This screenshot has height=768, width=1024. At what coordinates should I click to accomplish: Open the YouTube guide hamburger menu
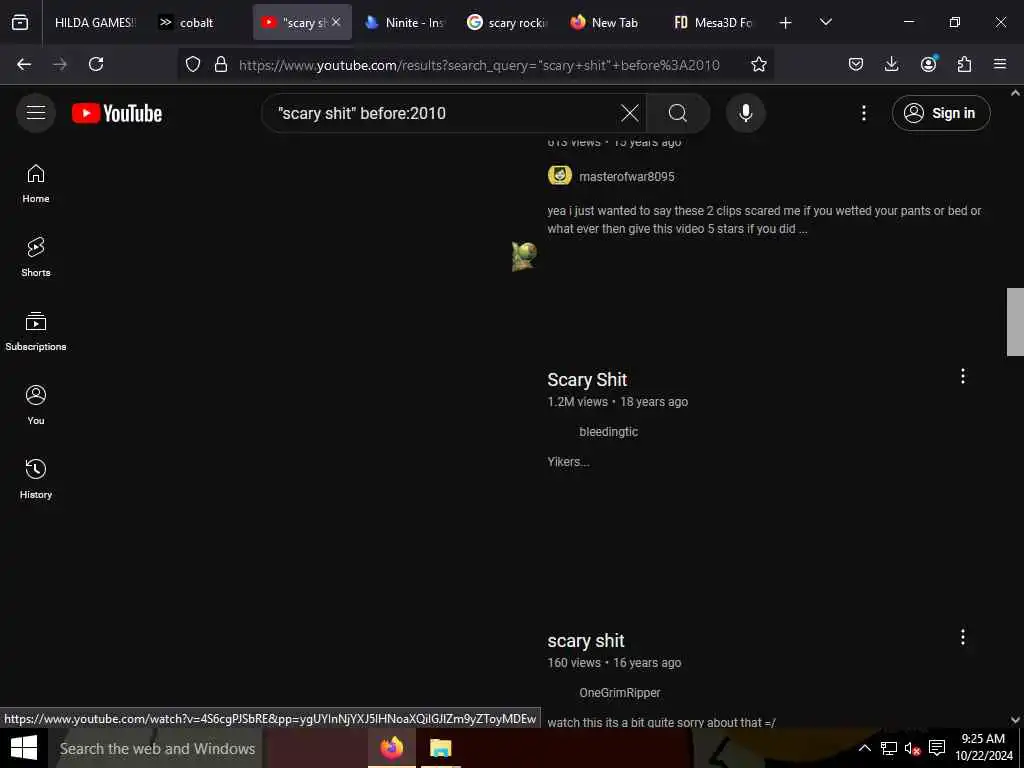[x=36, y=113]
